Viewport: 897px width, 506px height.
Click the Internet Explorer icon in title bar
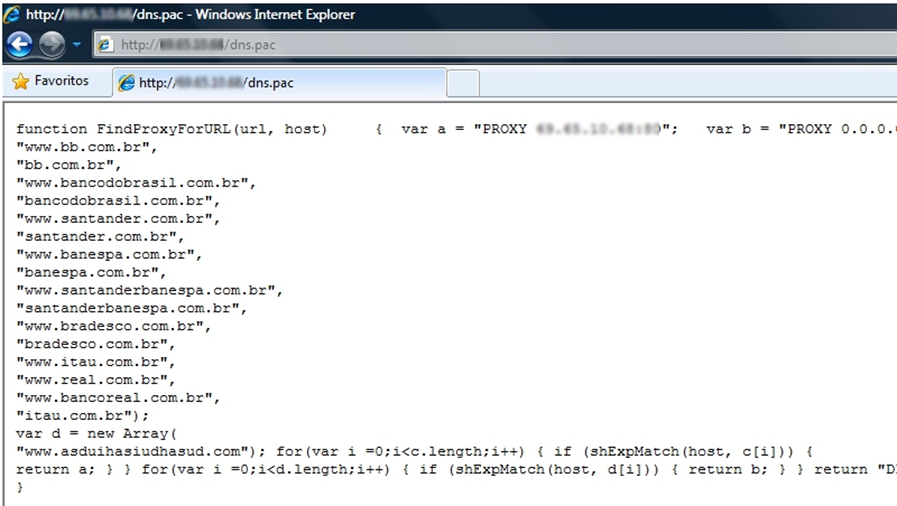point(11,14)
